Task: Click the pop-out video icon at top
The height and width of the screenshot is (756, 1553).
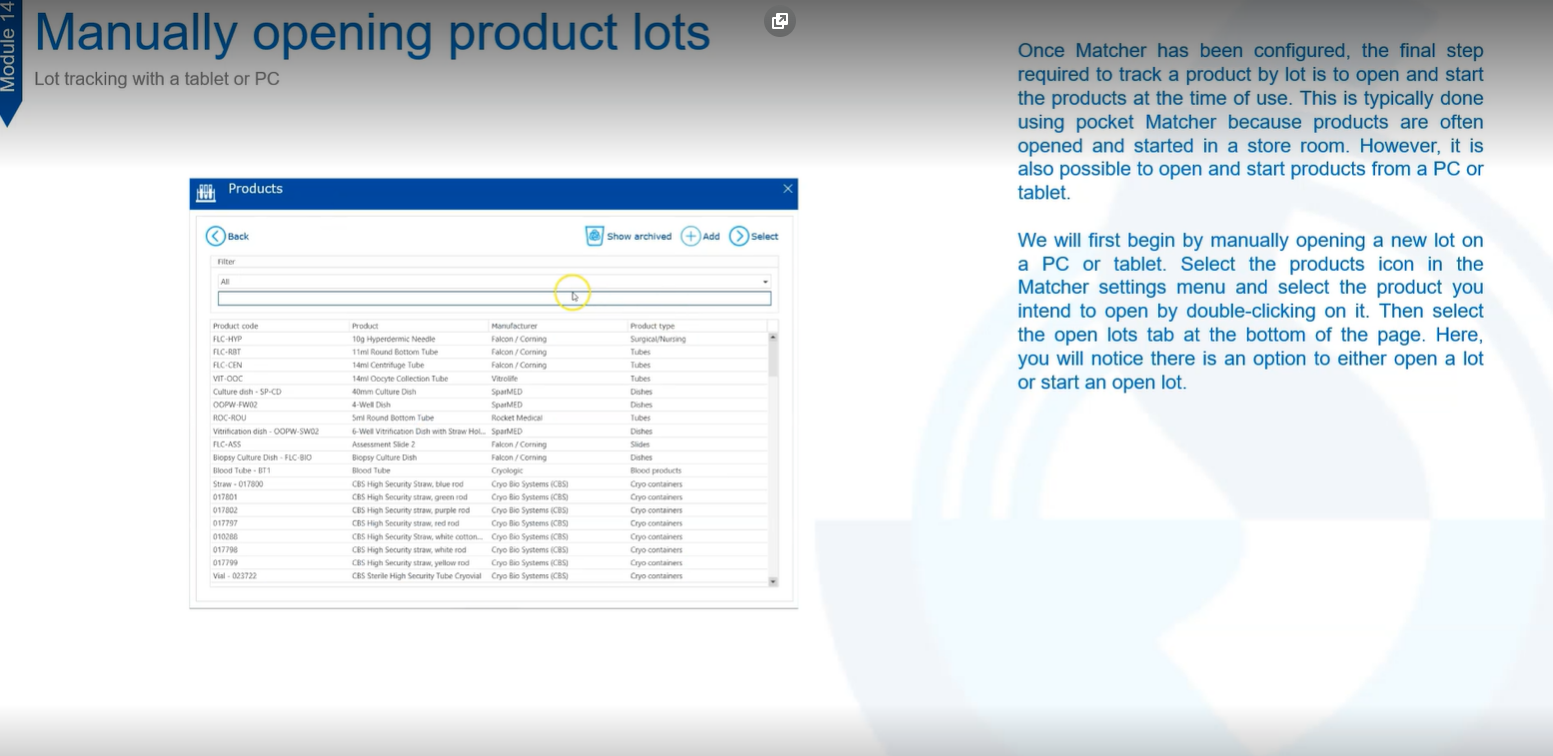Action: coord(780,21)
